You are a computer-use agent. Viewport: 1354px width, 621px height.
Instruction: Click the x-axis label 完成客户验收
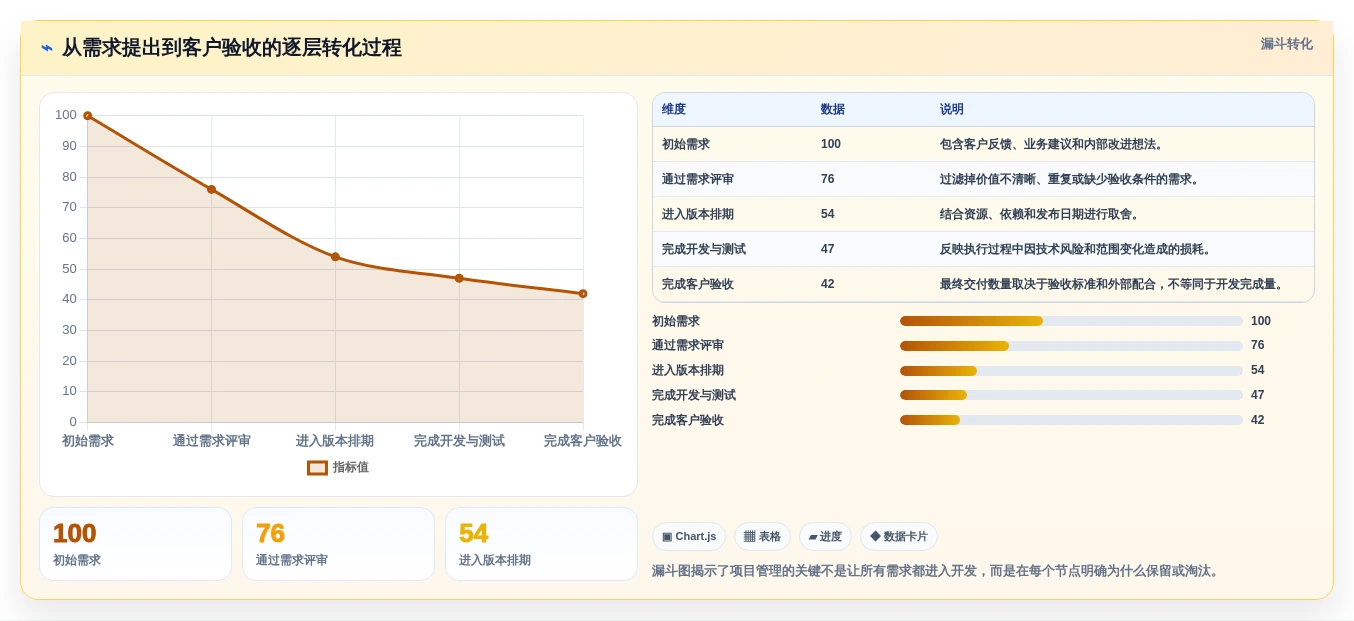coord(583,441)
